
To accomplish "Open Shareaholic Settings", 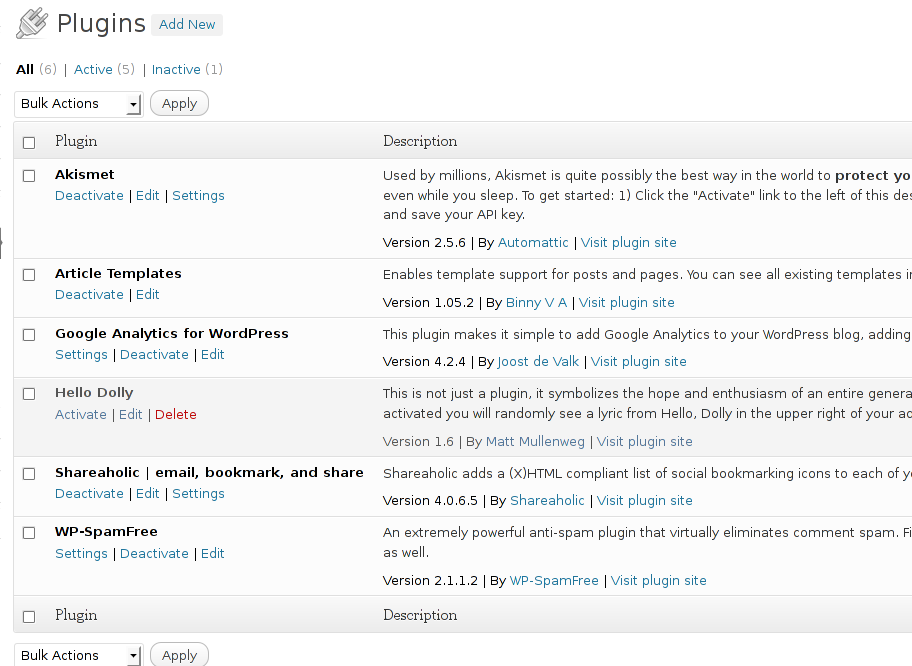I will [198, 494].
